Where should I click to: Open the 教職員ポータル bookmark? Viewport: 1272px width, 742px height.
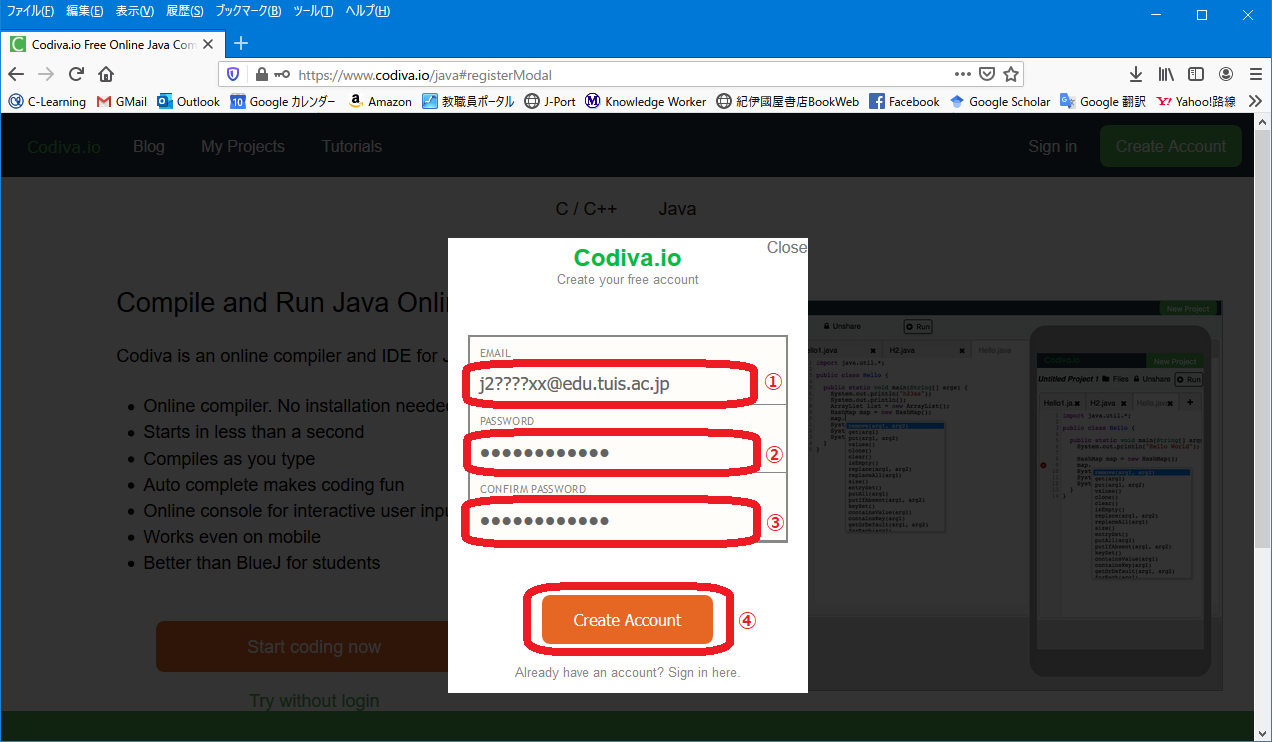point(468,101)
